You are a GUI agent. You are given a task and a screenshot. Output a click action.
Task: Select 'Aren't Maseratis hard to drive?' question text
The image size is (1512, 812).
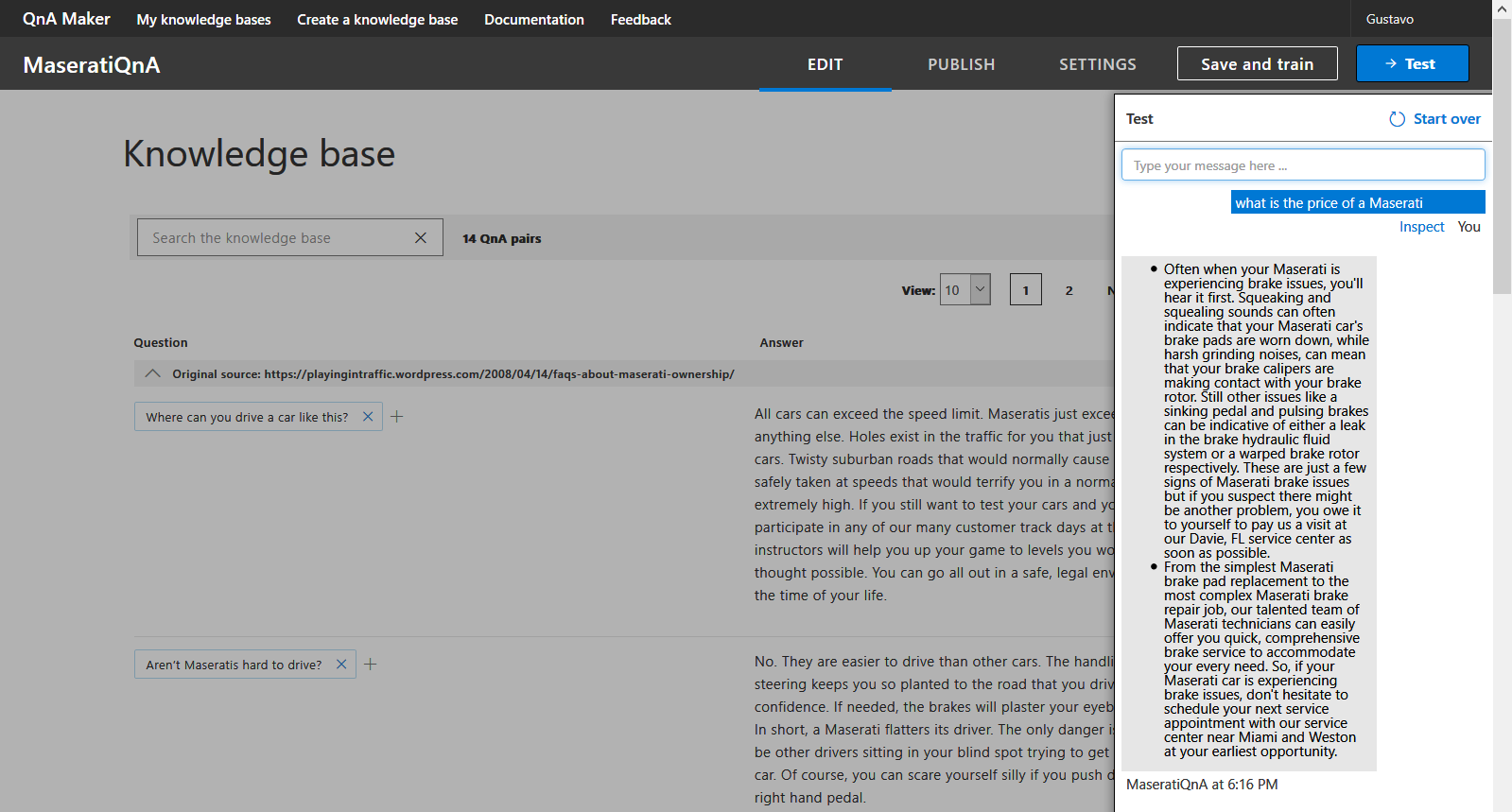pos(234,665)
